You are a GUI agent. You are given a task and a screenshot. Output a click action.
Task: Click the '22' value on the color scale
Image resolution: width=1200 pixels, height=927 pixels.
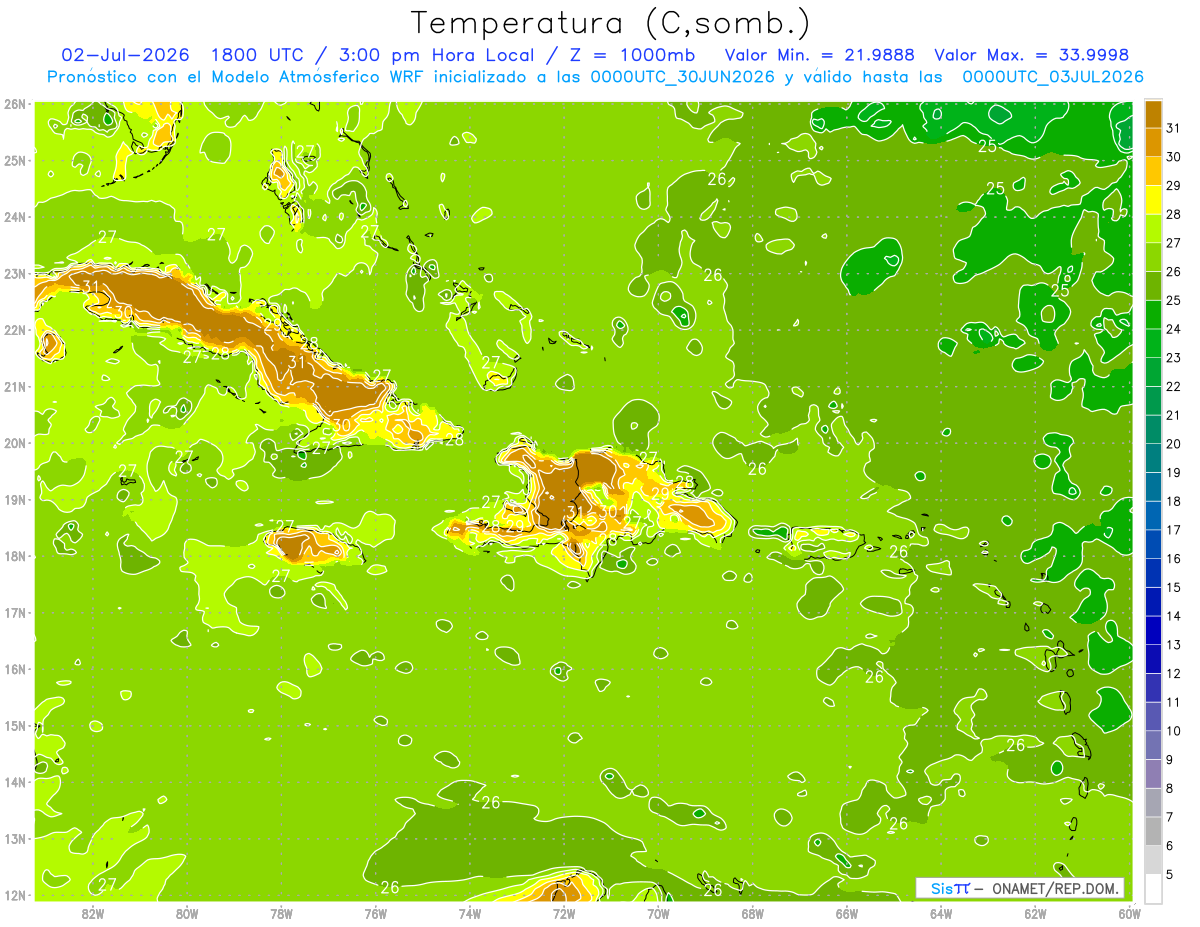pyautogui.click(x=1173, y=386)
